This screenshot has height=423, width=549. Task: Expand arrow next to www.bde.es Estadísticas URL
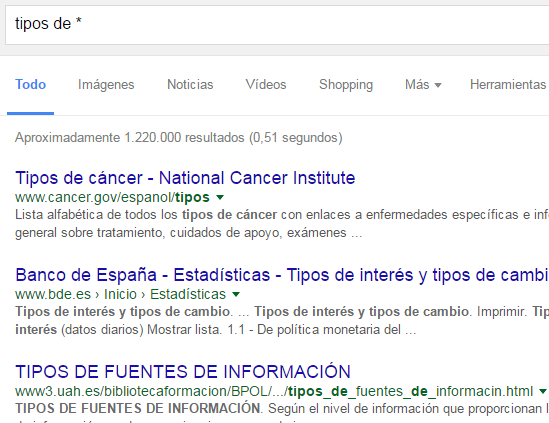pyautogui.click(x=236, y=294)
